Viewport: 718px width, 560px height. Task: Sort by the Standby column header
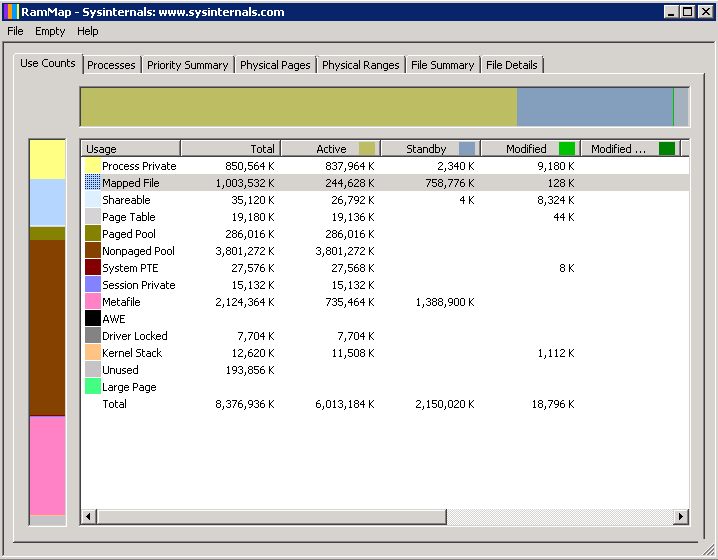click(x=431, y=149)
